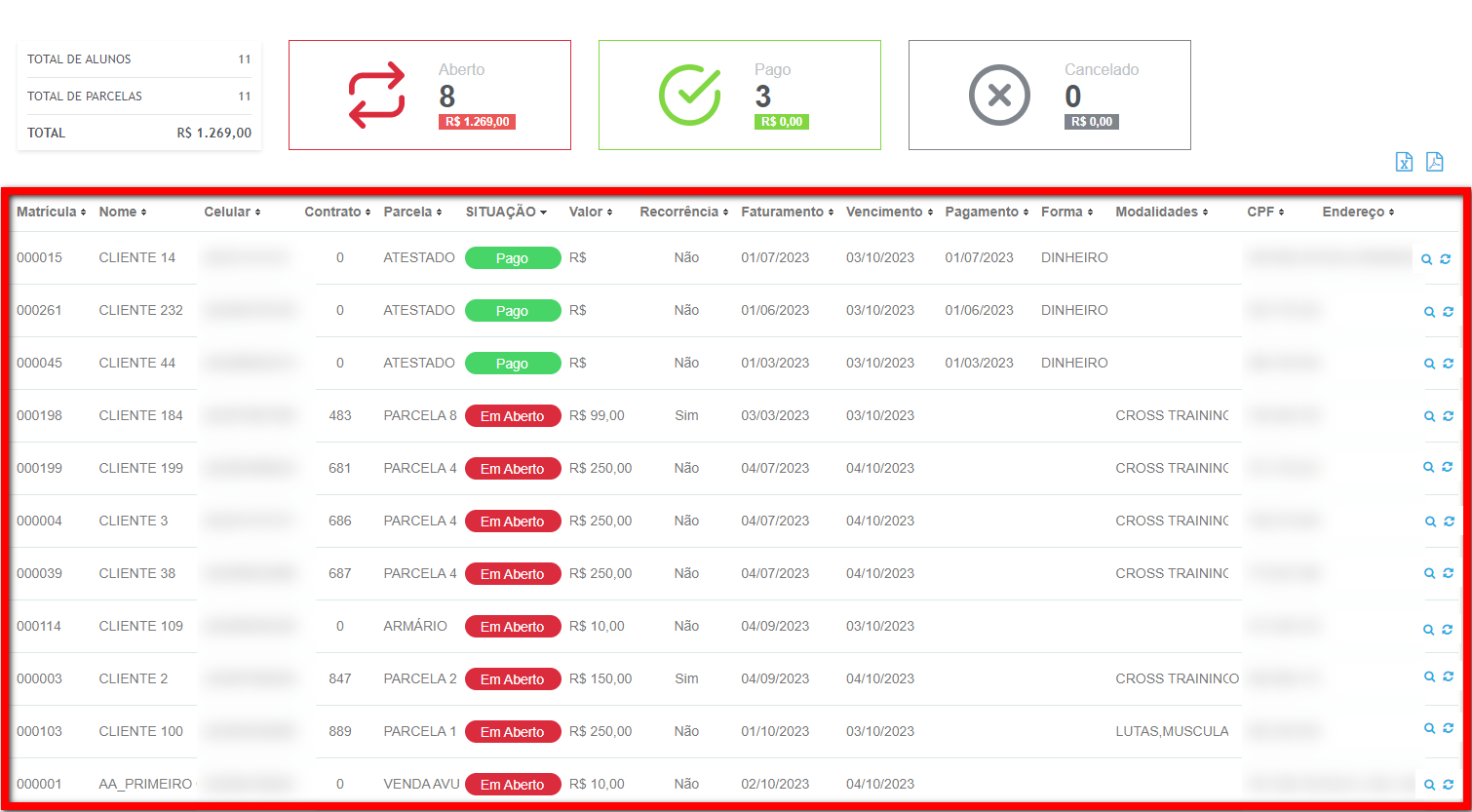
Task: Select the Aberto status card
Action: click(429, 96)
